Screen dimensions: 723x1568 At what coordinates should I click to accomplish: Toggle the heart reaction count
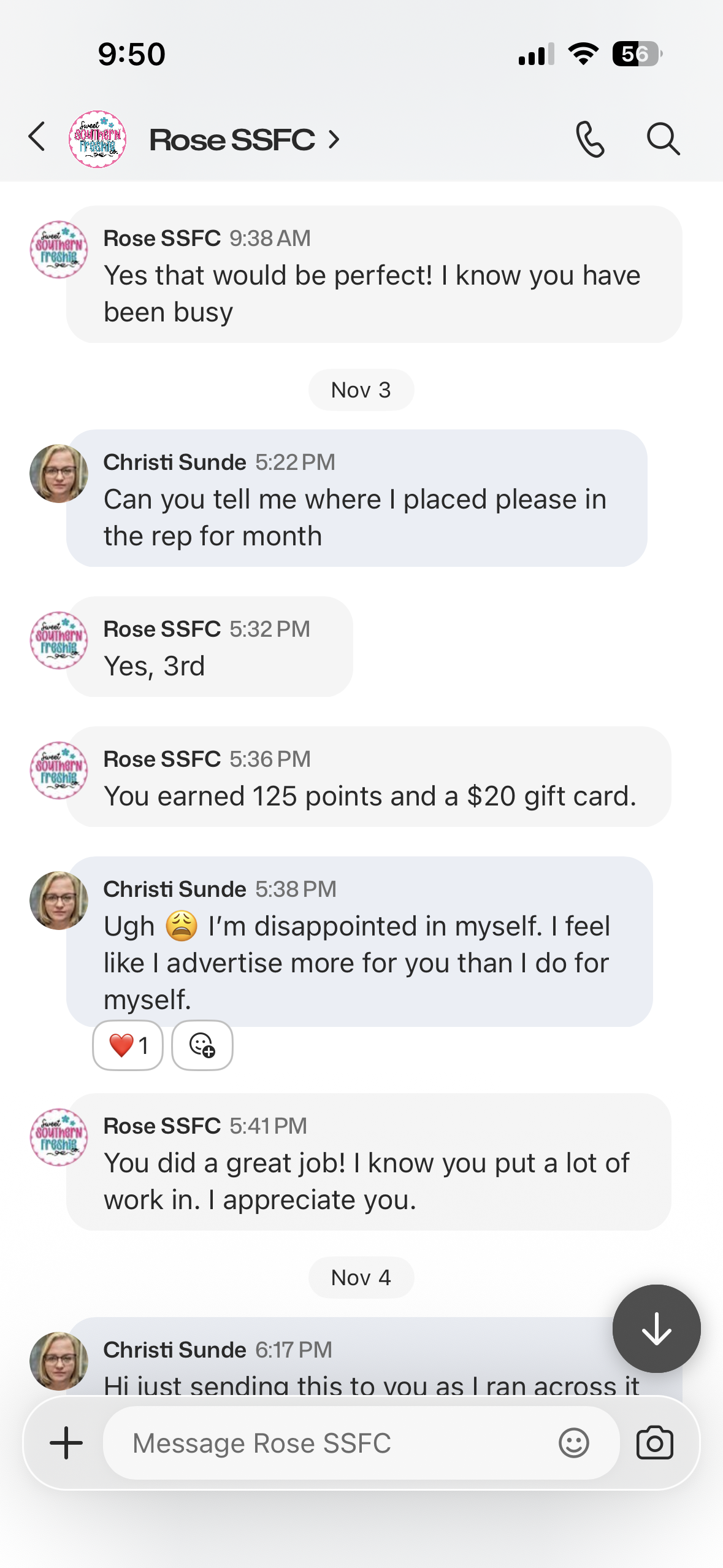(x=128, y=1045)
